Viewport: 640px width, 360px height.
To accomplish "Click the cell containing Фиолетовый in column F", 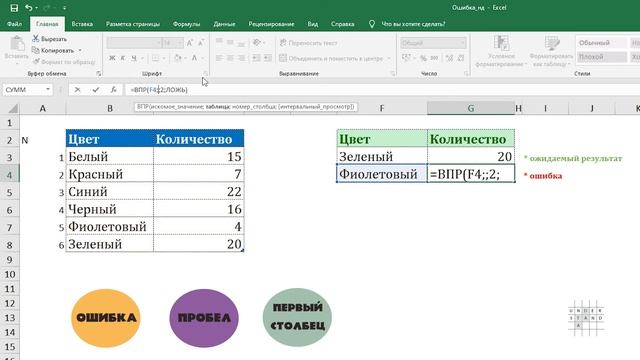I will tap(382, 174).
